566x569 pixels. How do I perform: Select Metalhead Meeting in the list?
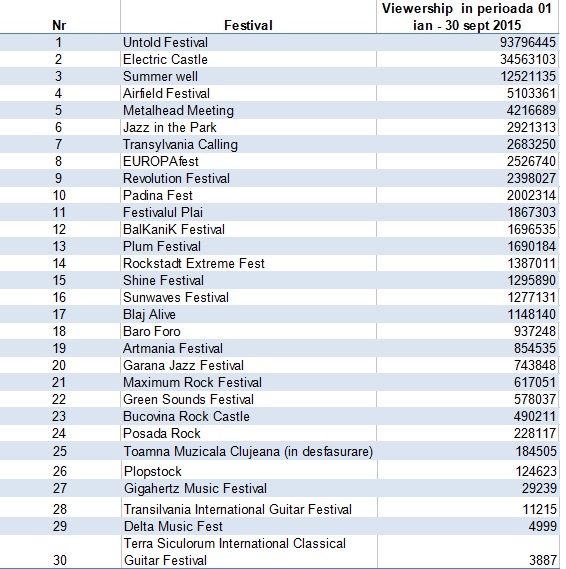point(178,111)
